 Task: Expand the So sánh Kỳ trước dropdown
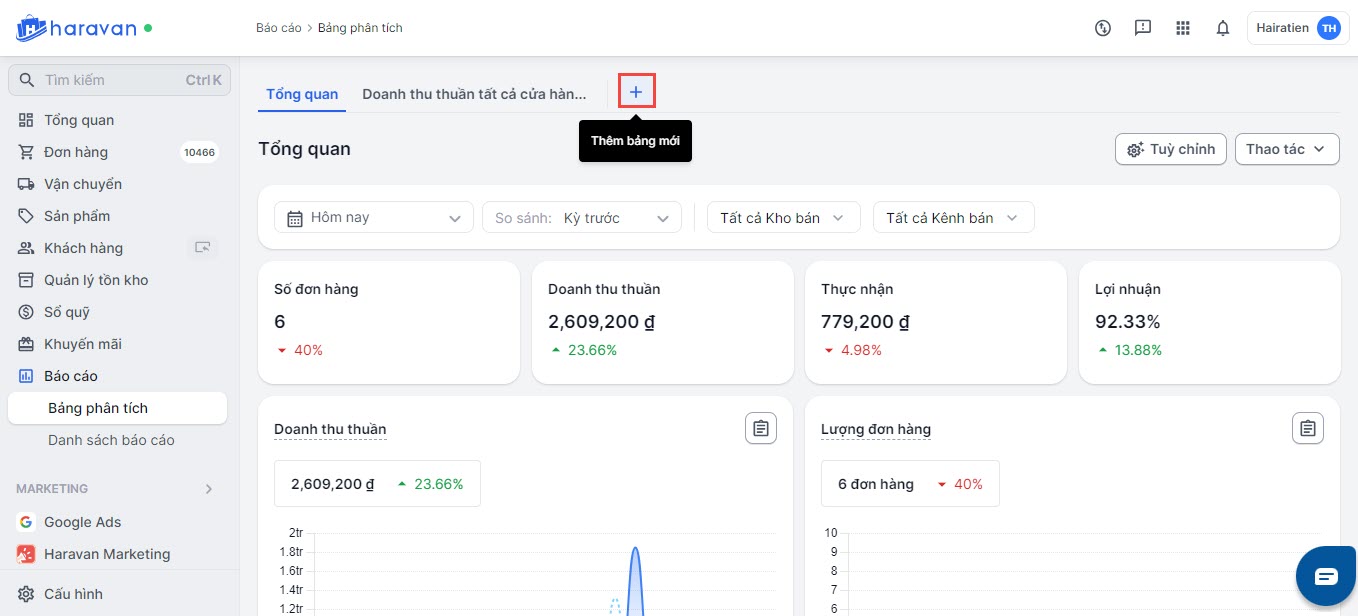(581, 218)
